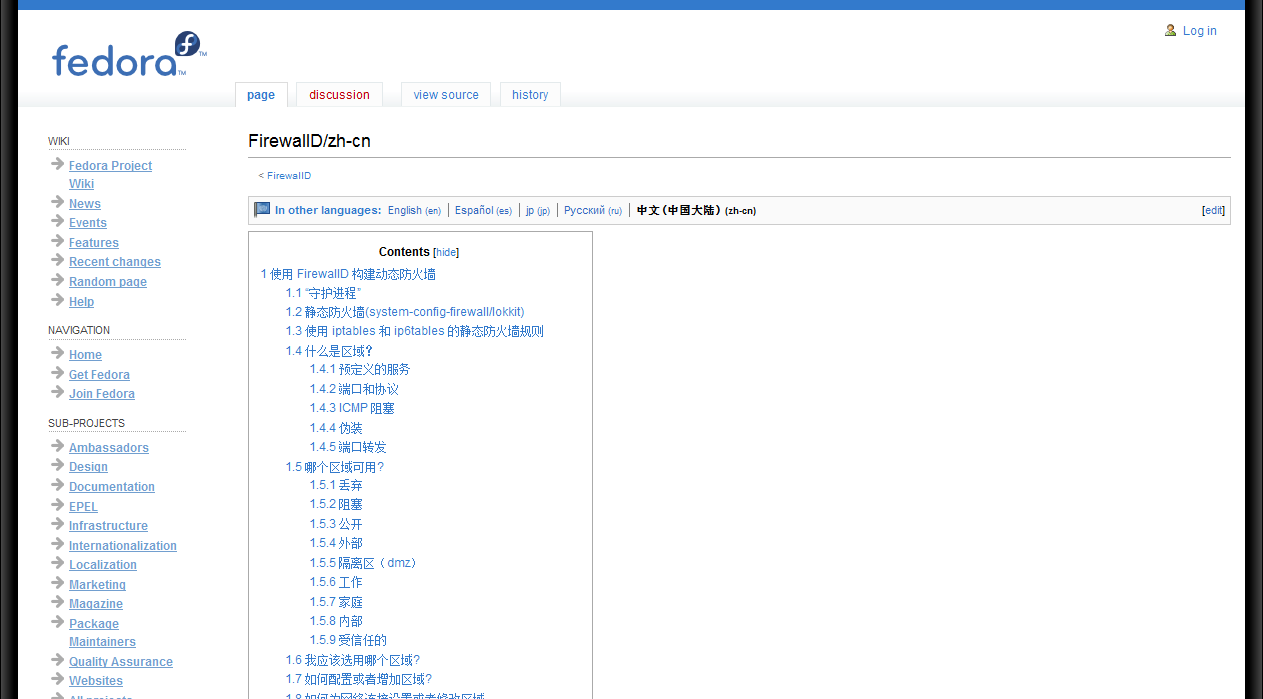1263x699 pixels.
Task: Jump to section 1.4.4 伪装
Action: pyautogui.click(x=336, y=428)
